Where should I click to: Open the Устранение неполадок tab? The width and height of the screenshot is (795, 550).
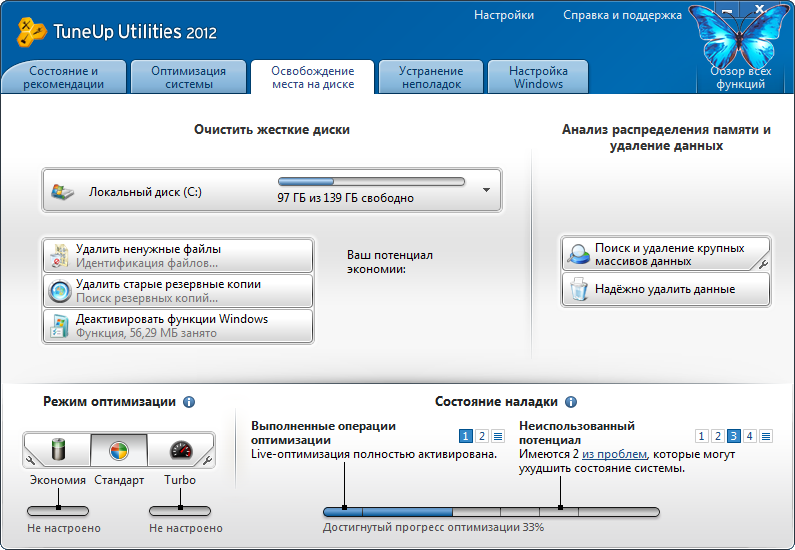431,77
